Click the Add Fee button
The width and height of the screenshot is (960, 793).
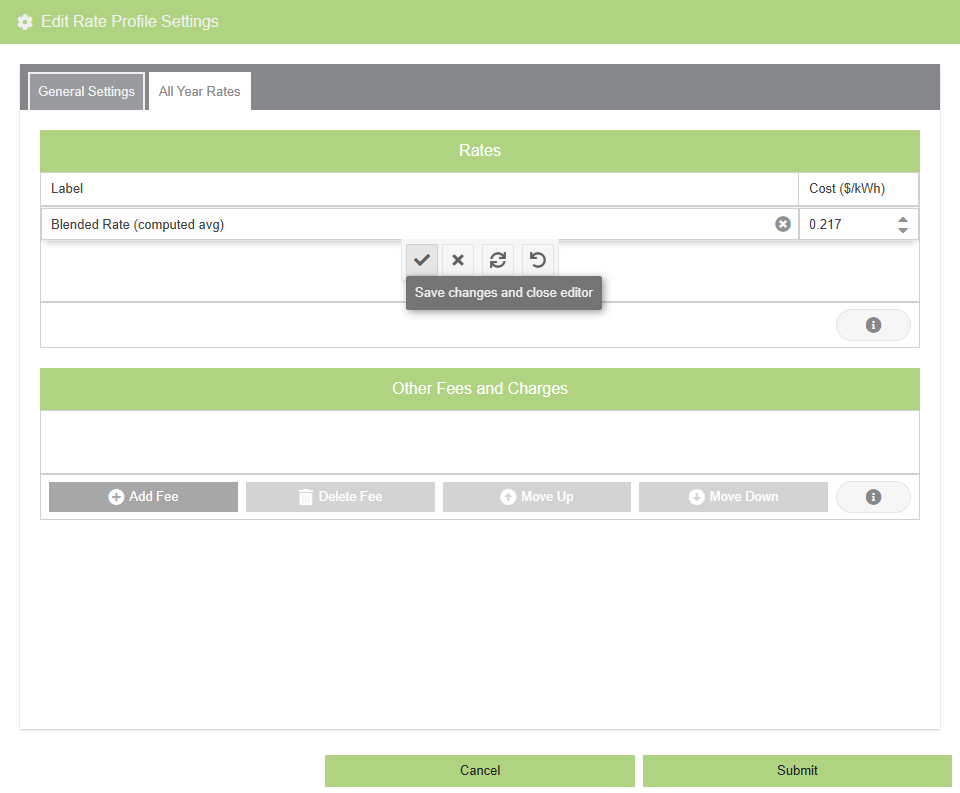[x=143, y=496]
